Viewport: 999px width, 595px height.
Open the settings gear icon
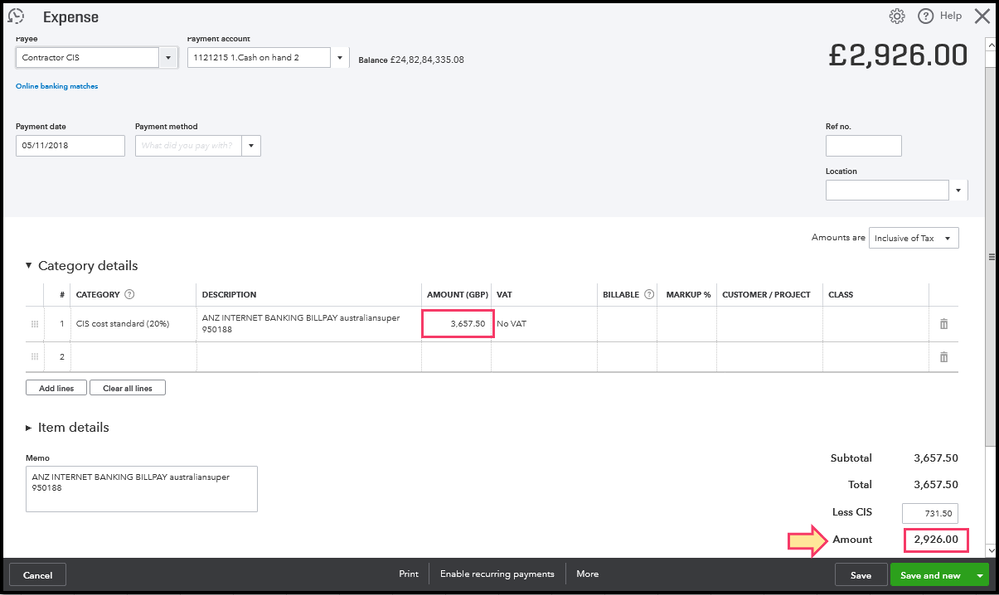896,16
